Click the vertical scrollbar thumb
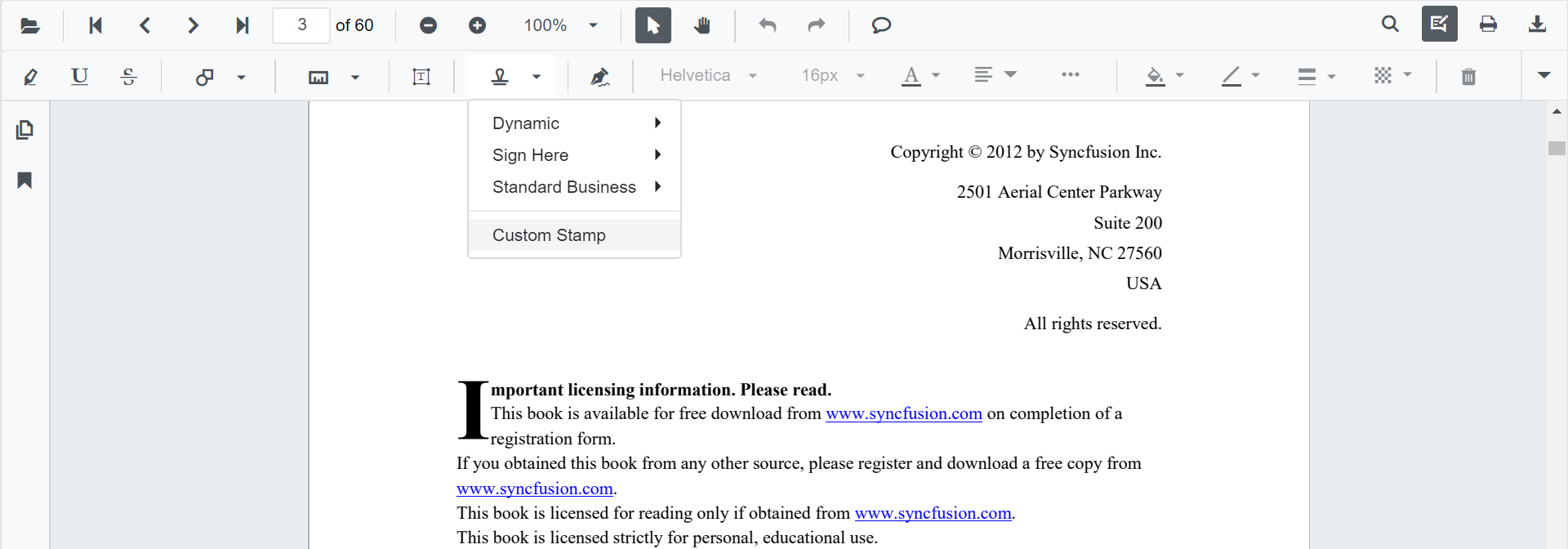Image resolution: width=1568 pixels, height=549 pixels. (1557, 148)
